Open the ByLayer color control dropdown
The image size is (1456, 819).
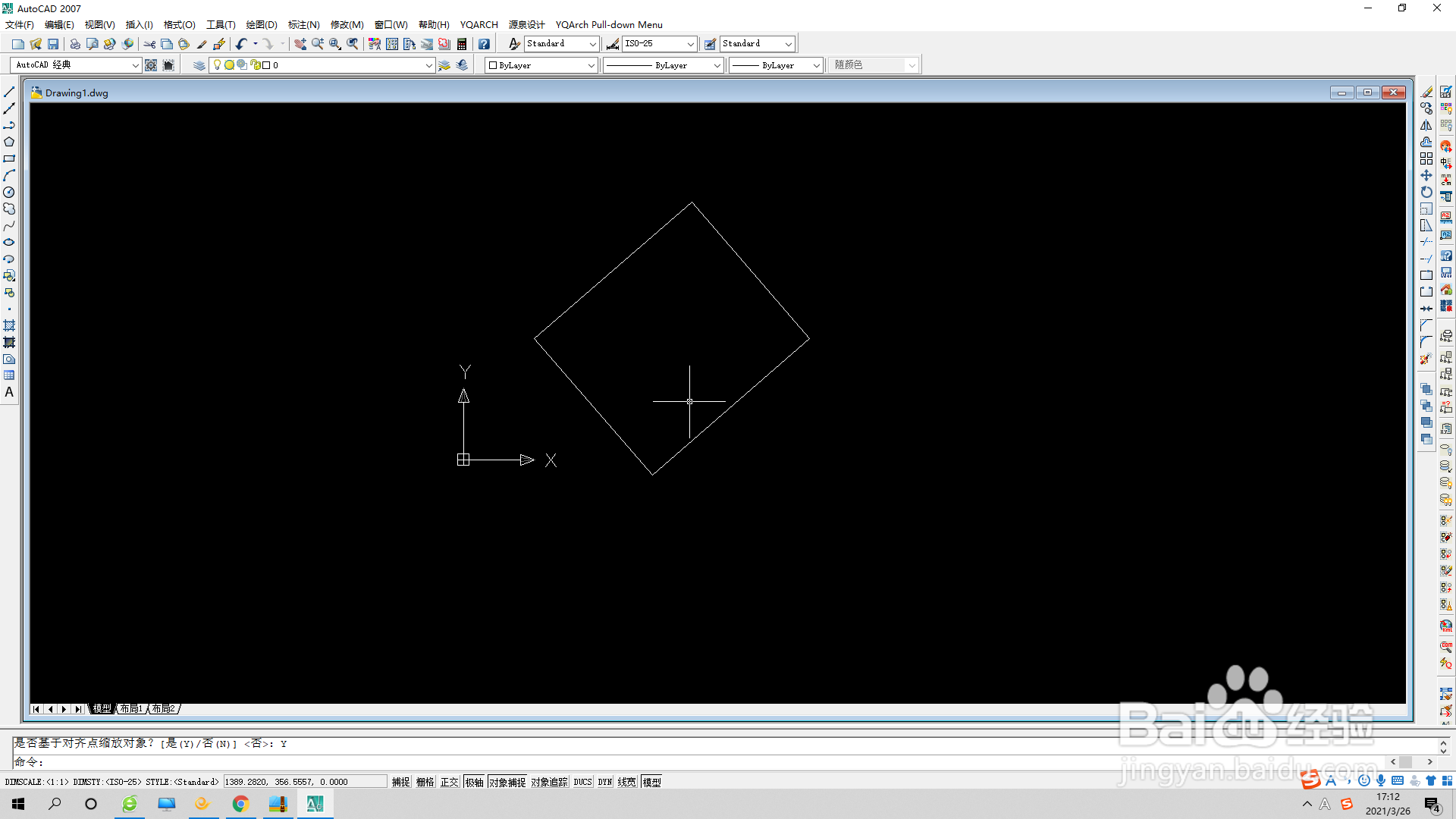(x=591, y=65)
